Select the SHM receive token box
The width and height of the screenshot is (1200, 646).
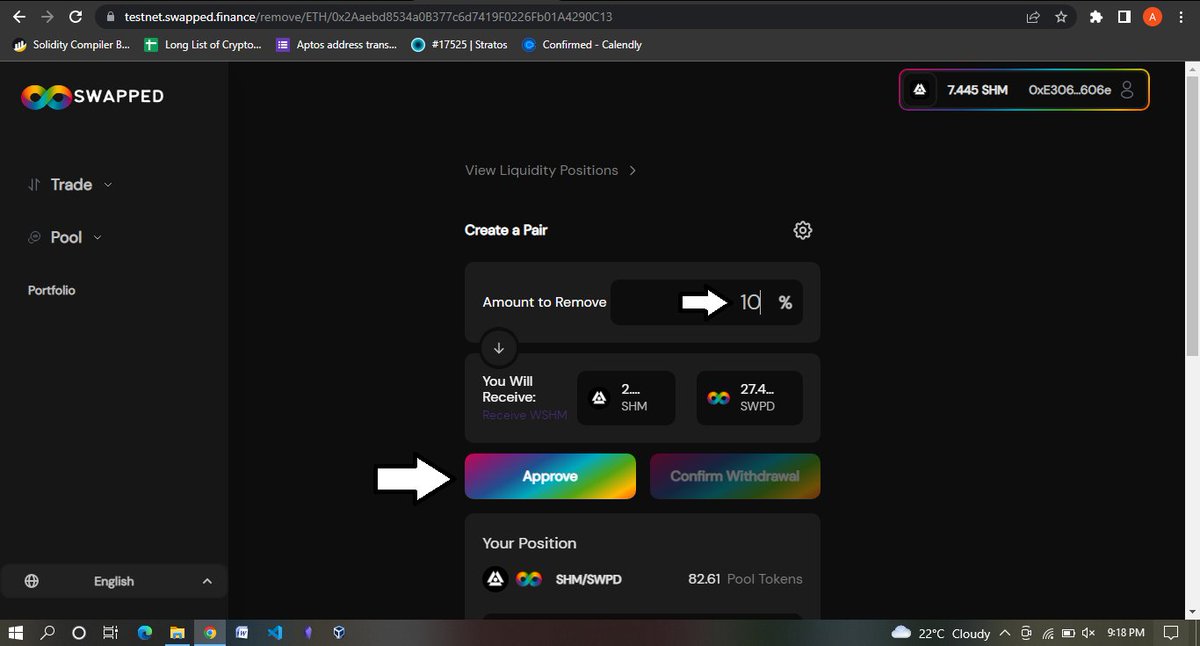[x=627, y=397]
